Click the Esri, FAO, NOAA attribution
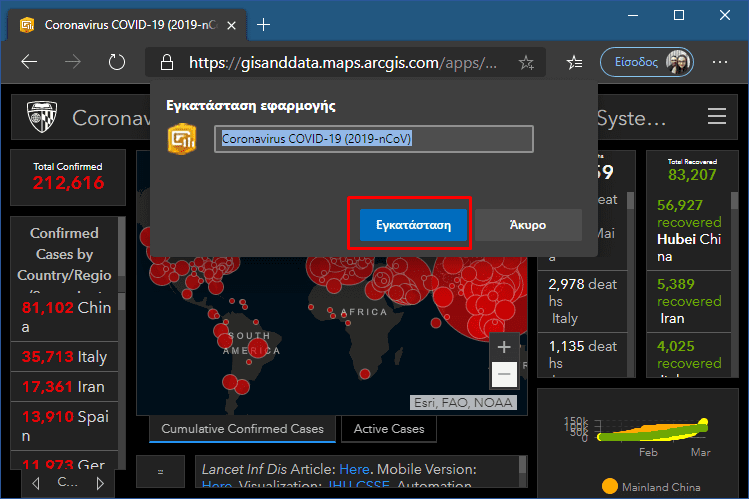 pos(463,403)
